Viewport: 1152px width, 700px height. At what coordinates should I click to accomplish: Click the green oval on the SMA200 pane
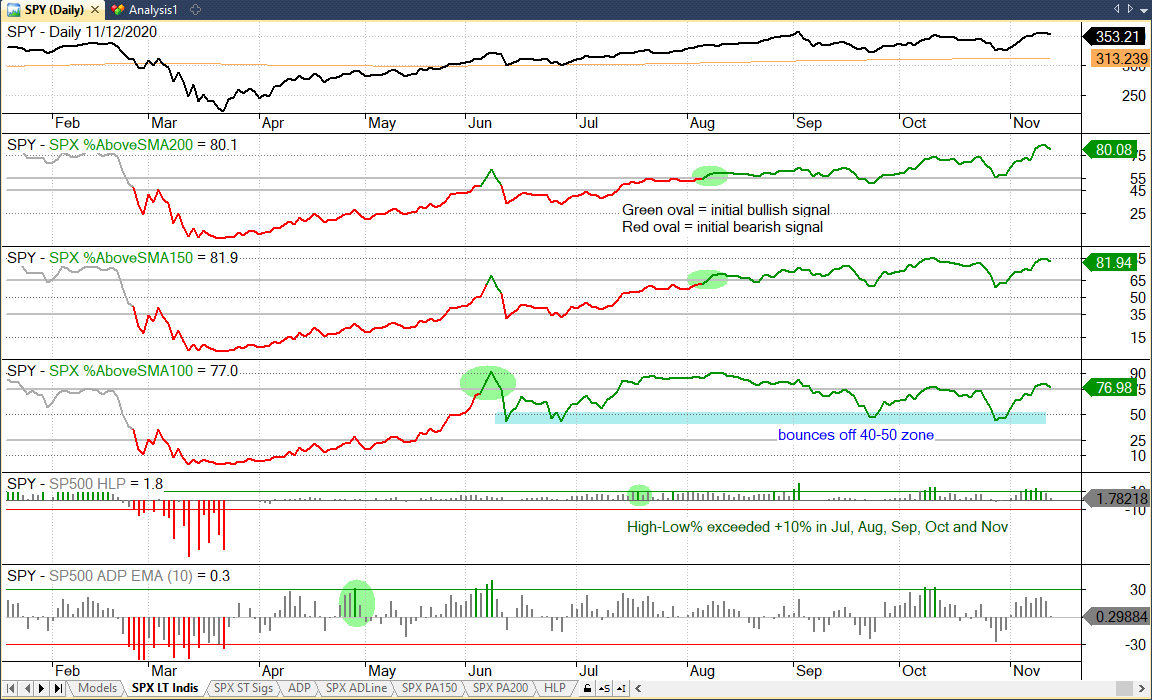pyautogui.click(x=710, y=176)
